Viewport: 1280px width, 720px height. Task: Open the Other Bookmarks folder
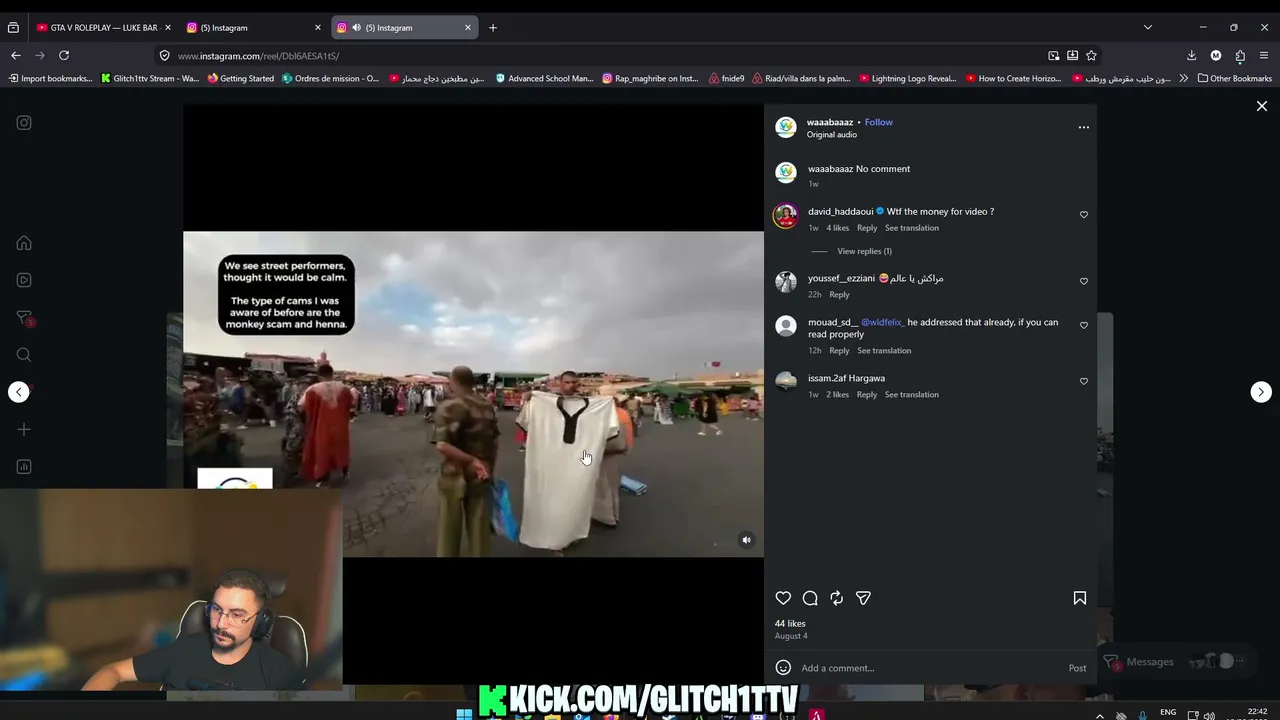1235,78
